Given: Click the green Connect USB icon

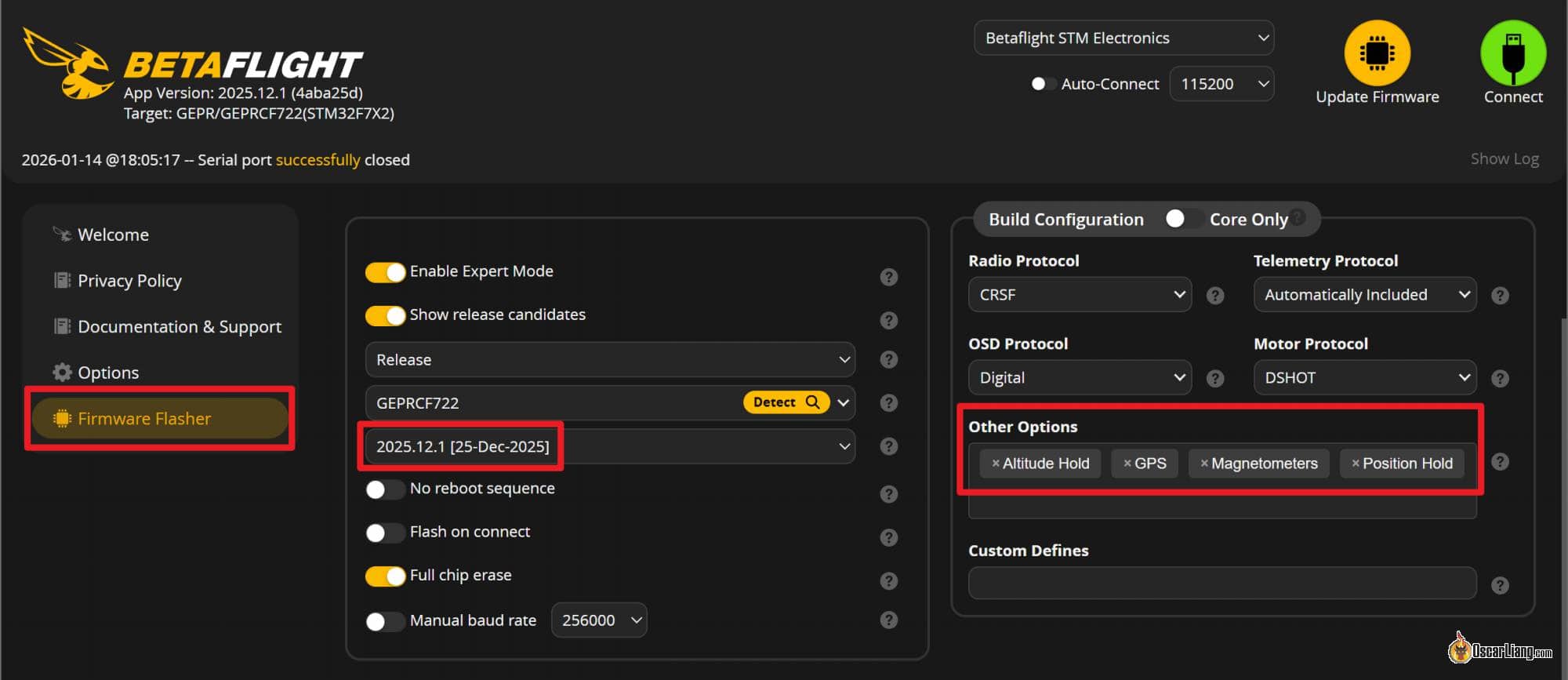Looking at the screenshot, I should [x=1512, y=53].
